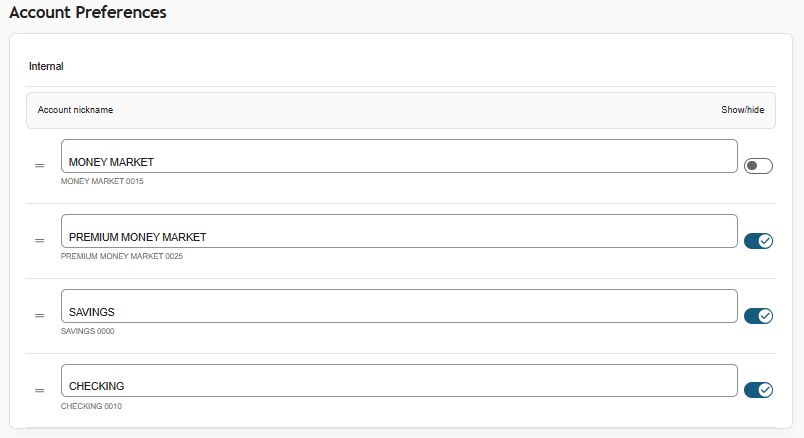Image resolution: width=804 pixels, height=438 pixels.
Task: Edit the MONEY MARKET nickname field
Action: coord(399,157)
